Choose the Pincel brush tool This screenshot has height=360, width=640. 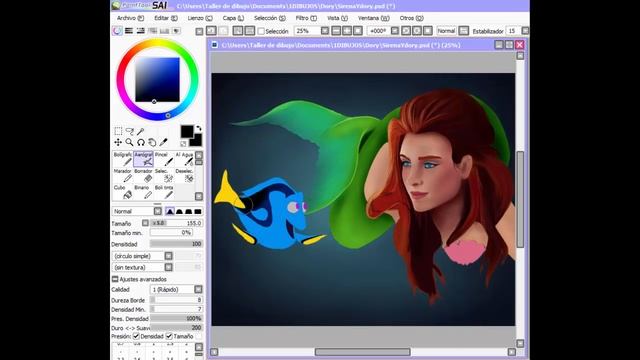coord(164,159)
